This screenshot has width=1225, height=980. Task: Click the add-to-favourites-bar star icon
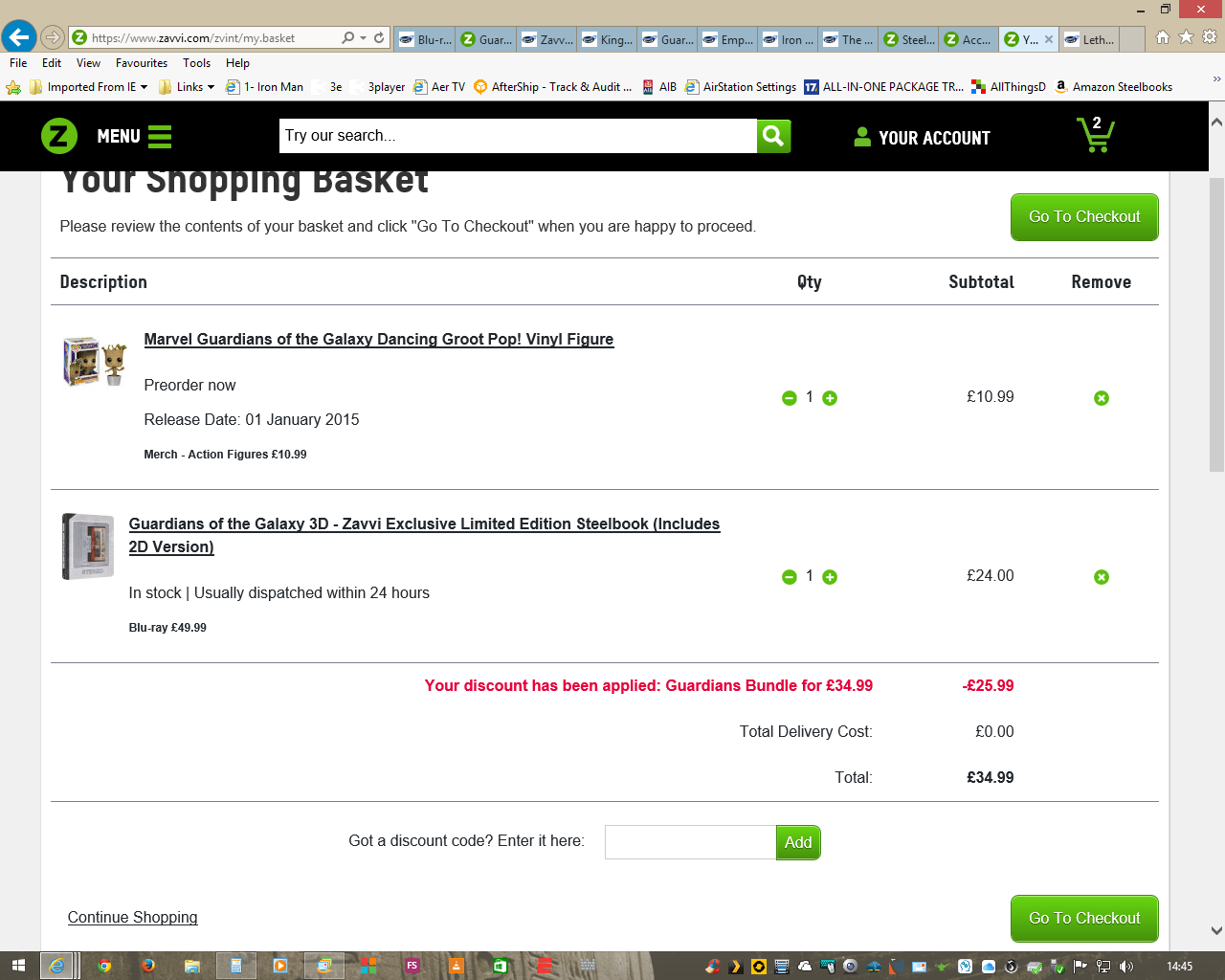[13, 87]
